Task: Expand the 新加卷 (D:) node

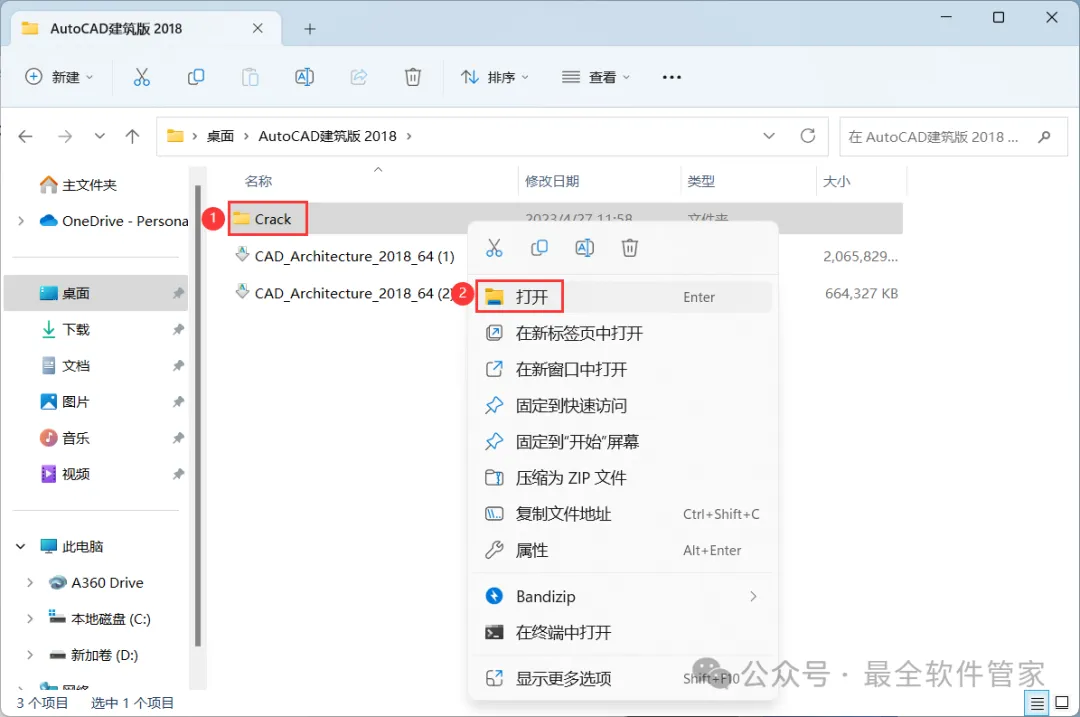Action: (x=30, y=655)
